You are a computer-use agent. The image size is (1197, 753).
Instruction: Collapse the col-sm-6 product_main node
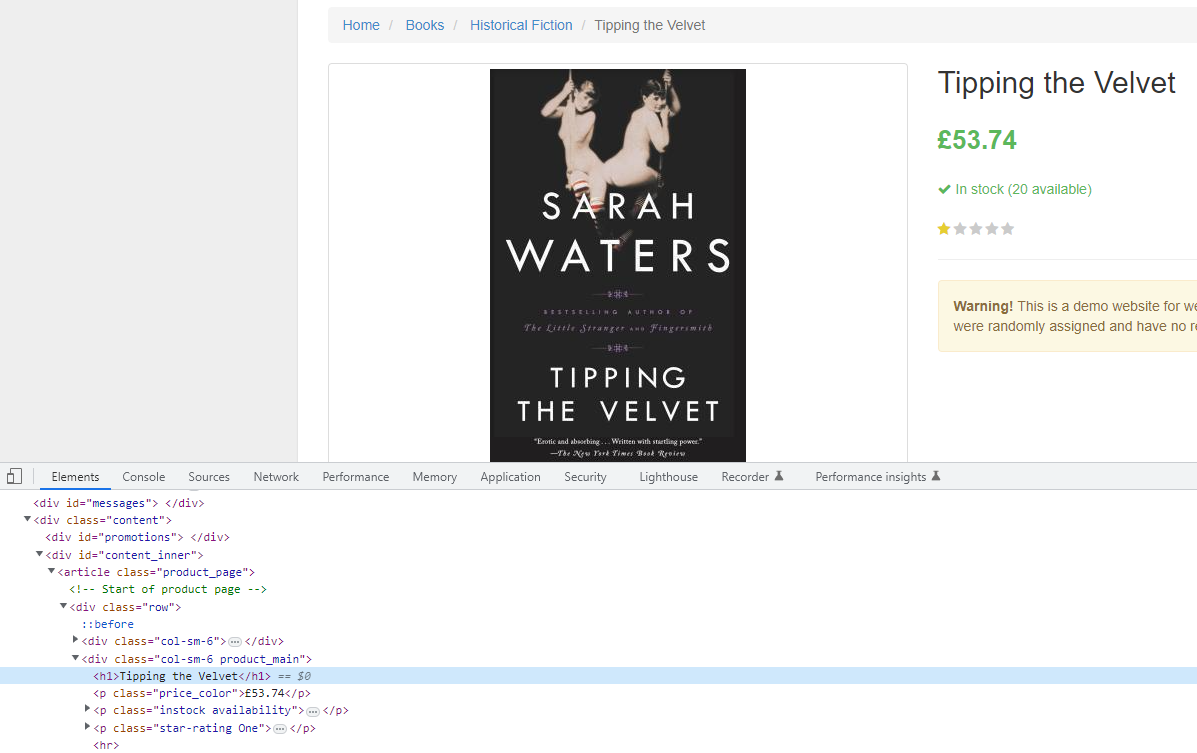(76, 658)
